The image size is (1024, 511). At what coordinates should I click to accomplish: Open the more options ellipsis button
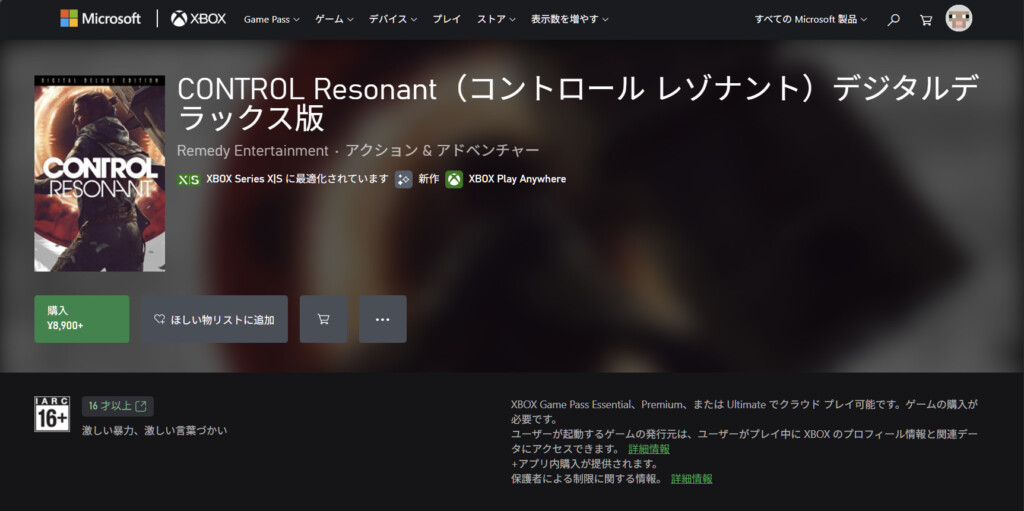(x=383, y=319)
